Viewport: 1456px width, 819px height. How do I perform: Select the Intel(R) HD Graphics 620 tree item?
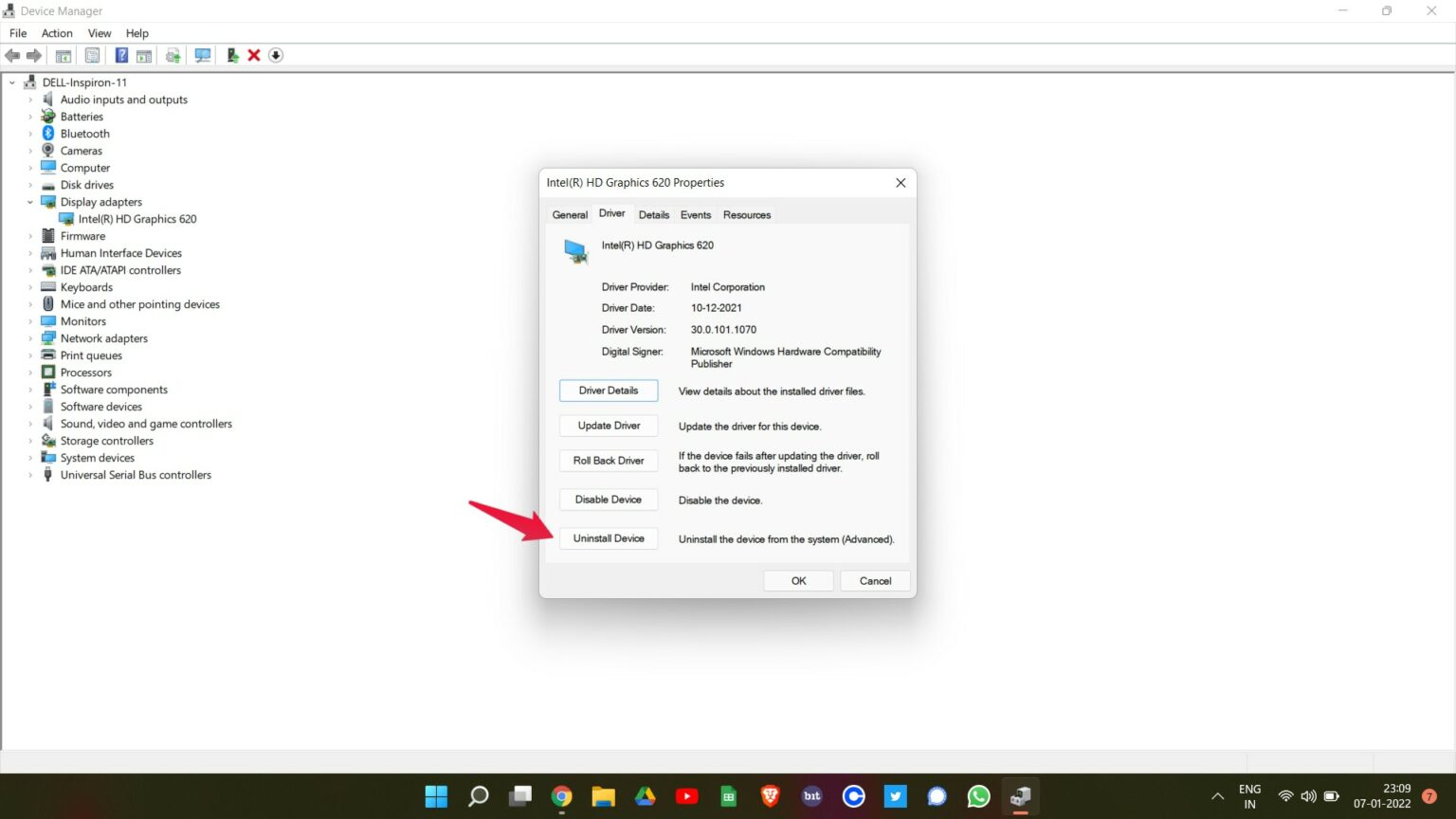[x=137, y=218]
